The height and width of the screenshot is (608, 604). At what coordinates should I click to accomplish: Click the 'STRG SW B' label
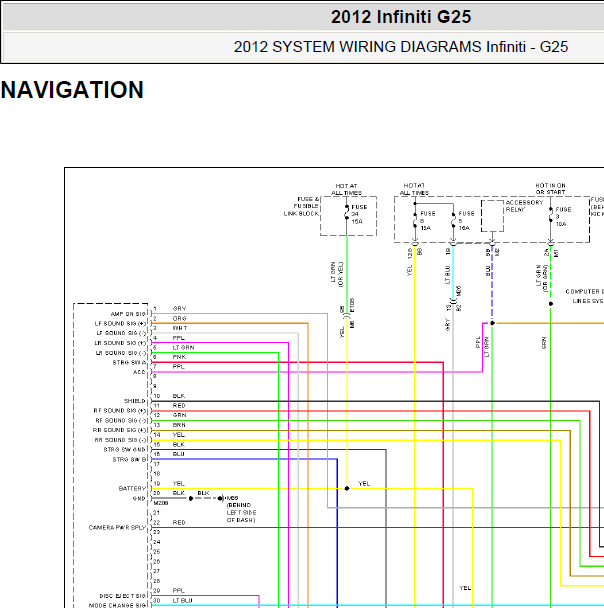click(129, 460)
